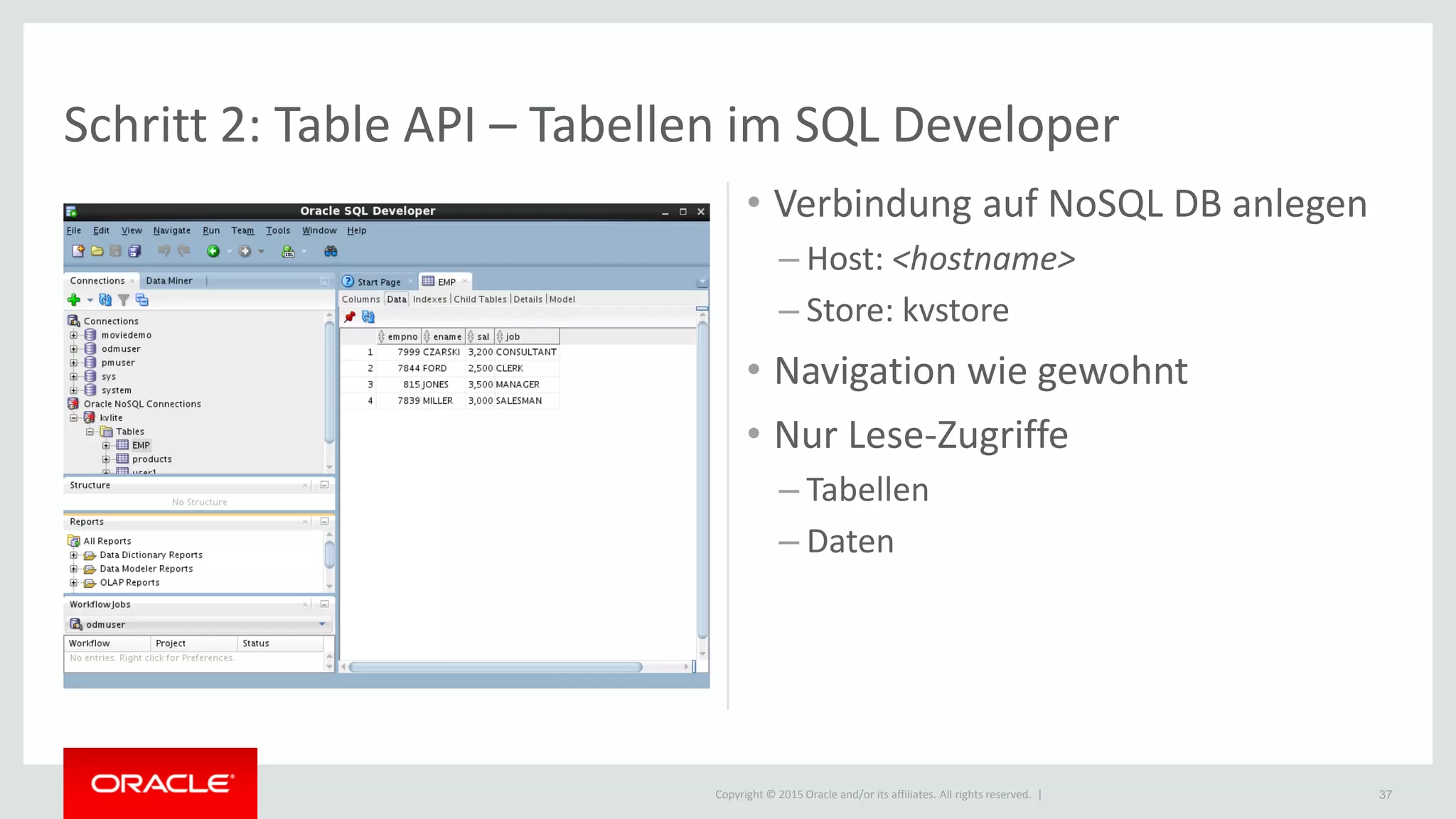
Task: Collapse the kvlite NoSQL connection node
Action: (x=73, y=418)
